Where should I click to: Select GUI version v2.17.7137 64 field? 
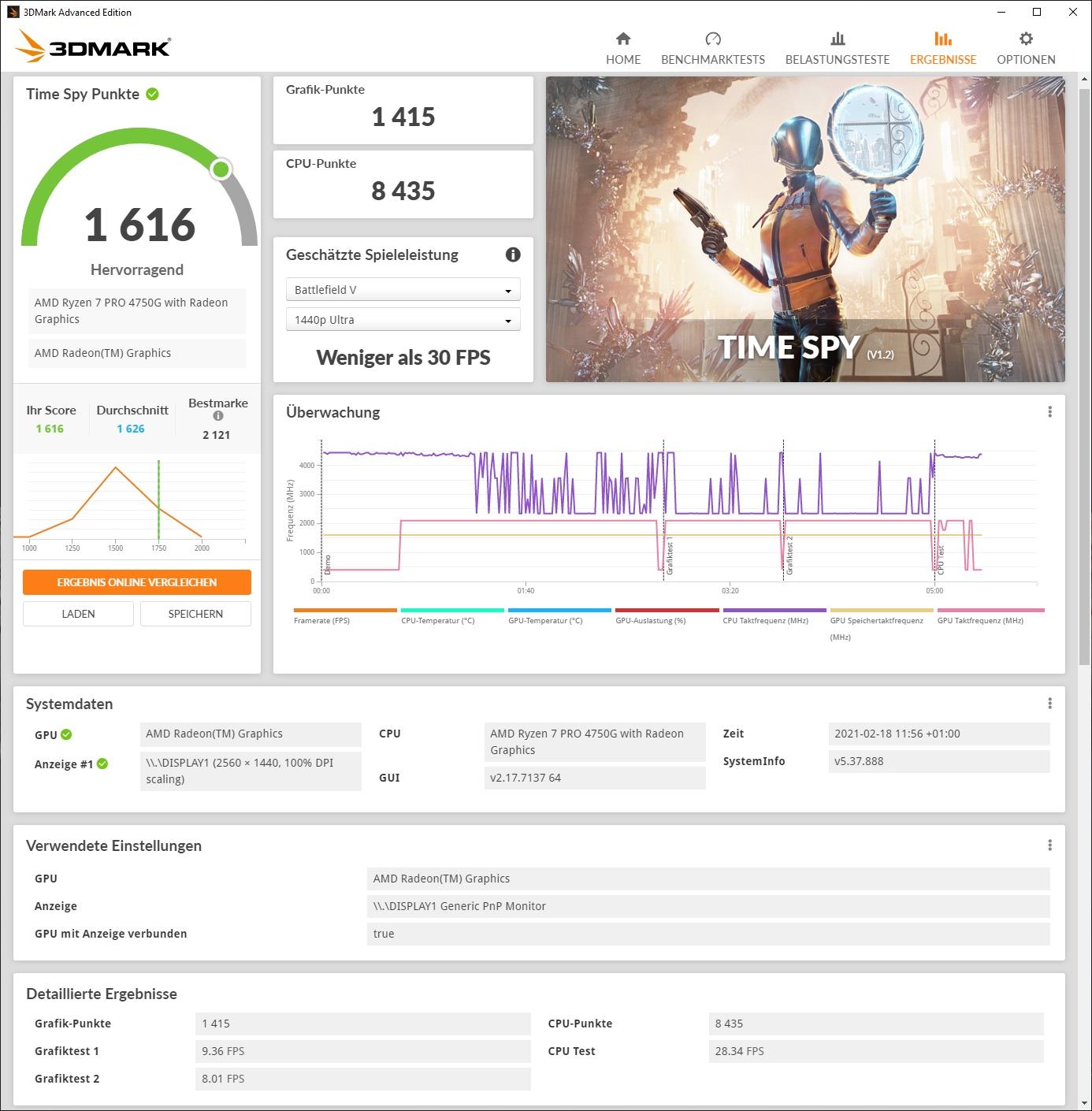595,778
